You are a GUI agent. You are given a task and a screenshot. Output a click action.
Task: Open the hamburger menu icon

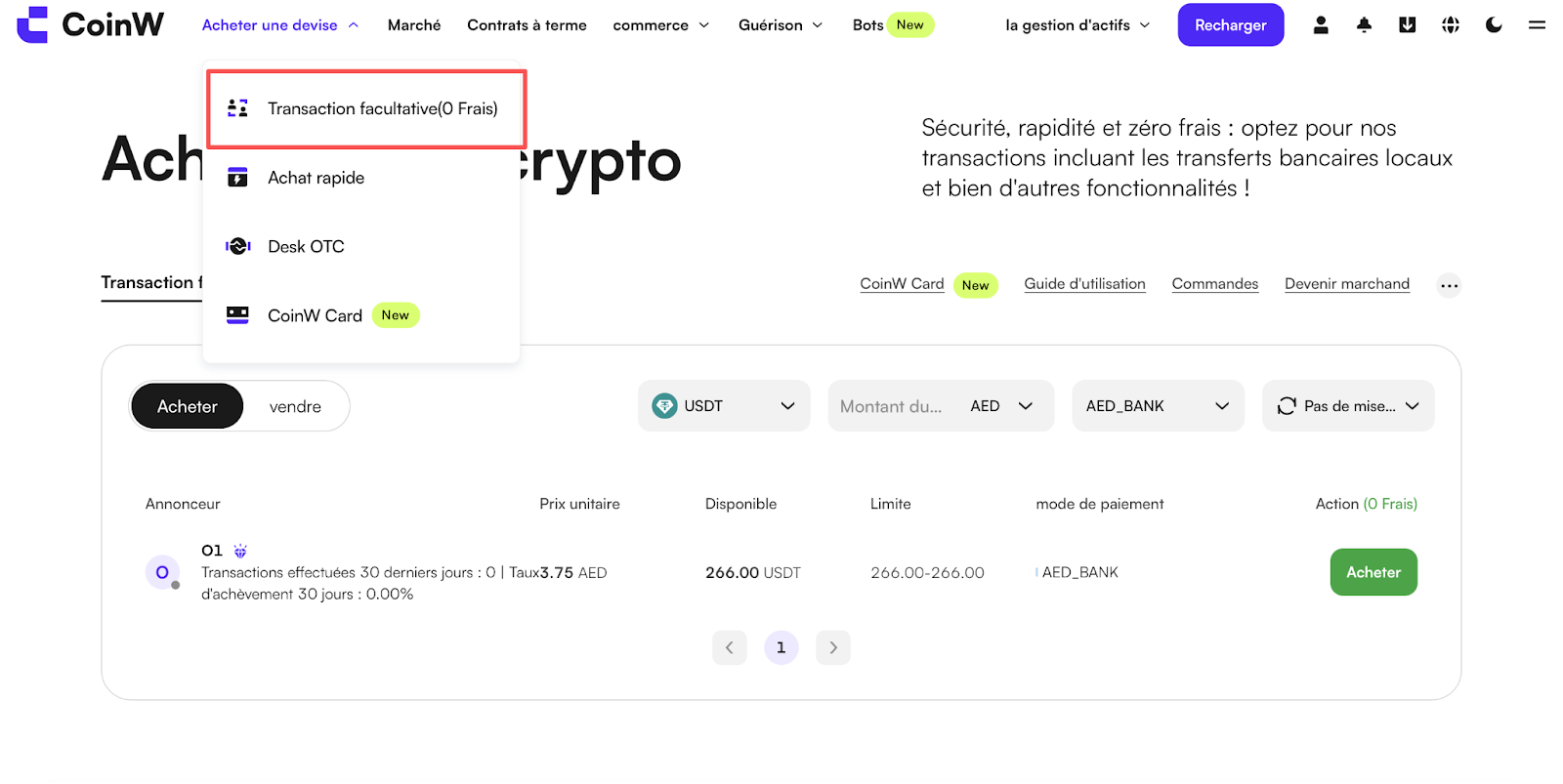(x=1537, y=25)
